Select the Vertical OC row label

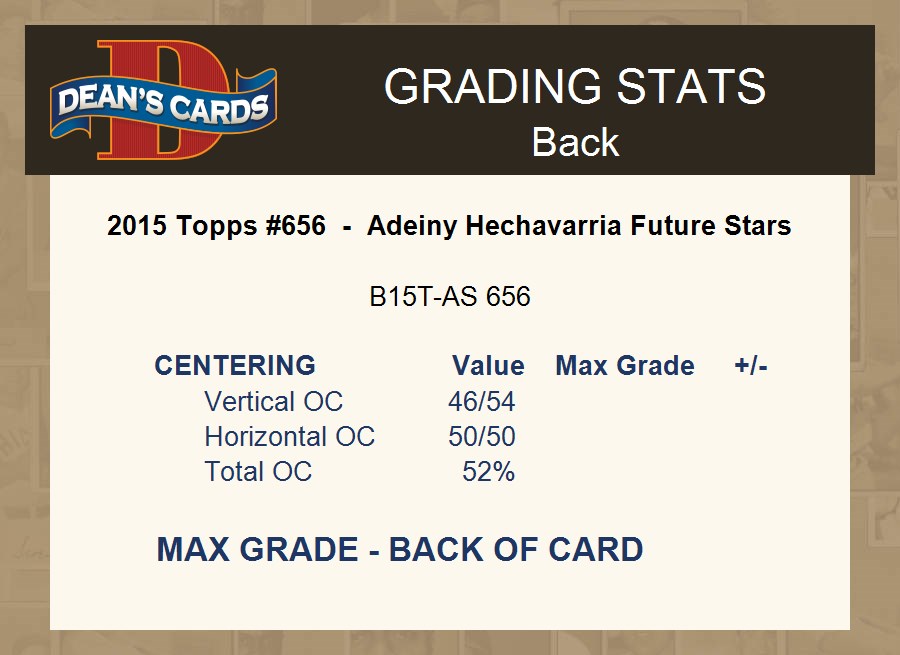tap(273, 402)
